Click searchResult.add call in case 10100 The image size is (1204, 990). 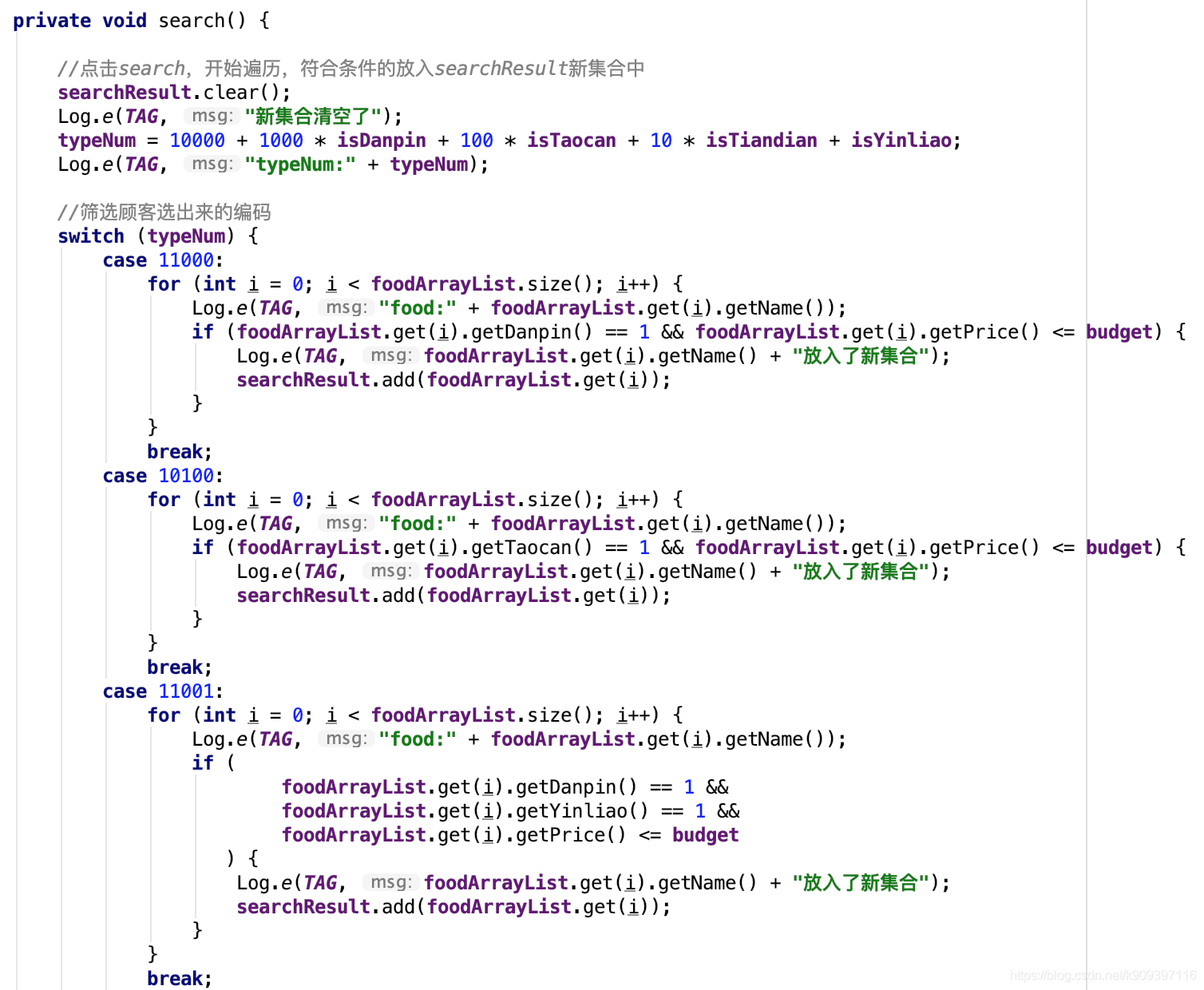[453, 596]
